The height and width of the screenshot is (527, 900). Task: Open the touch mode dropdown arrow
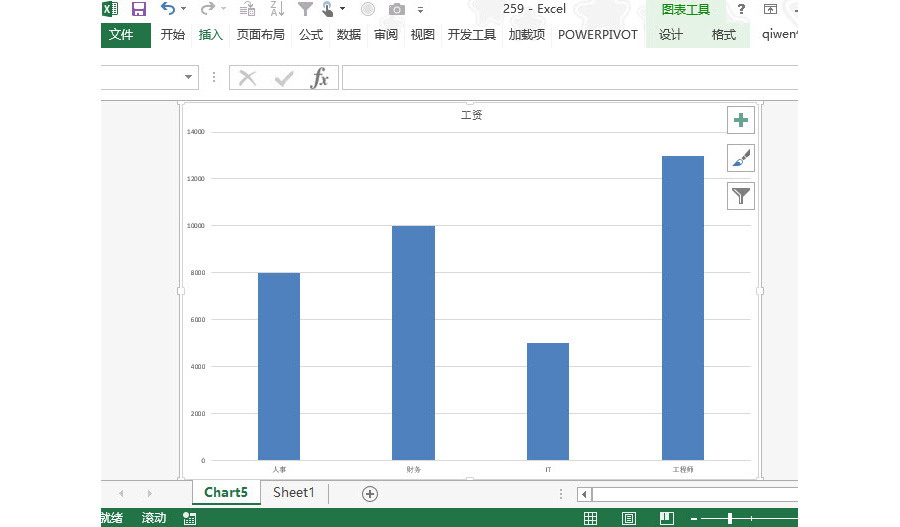[343, 9]
